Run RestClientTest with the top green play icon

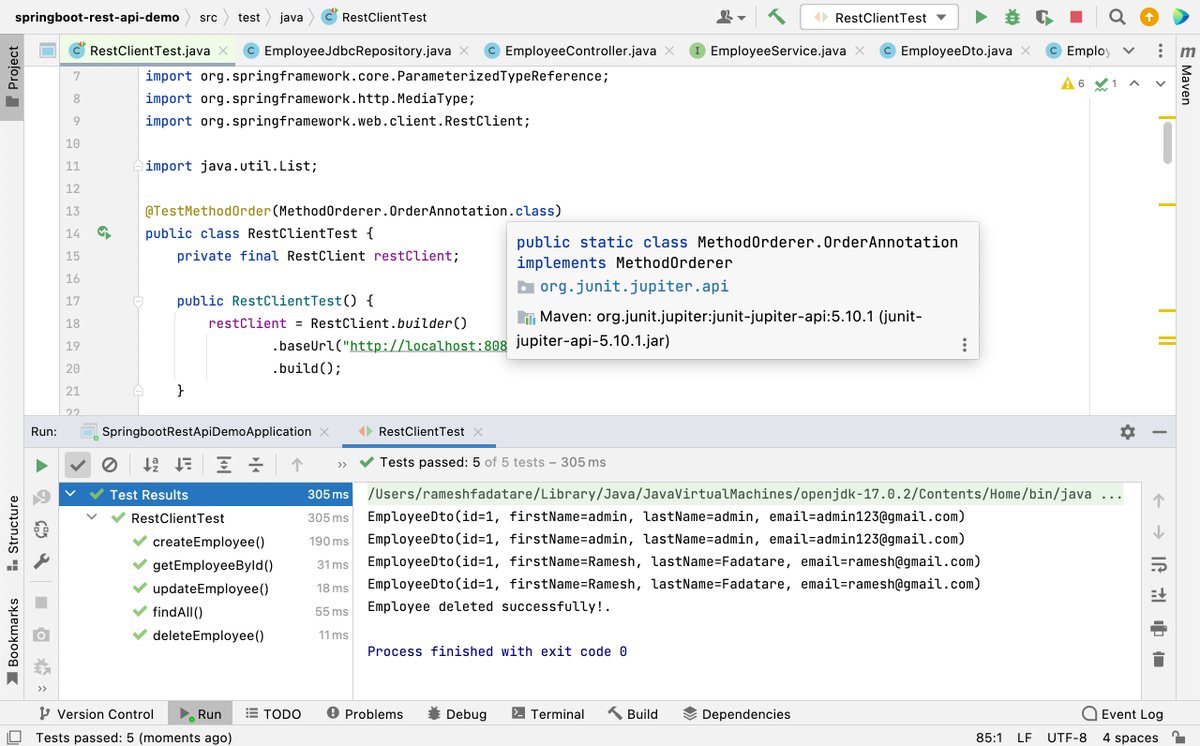981,17
